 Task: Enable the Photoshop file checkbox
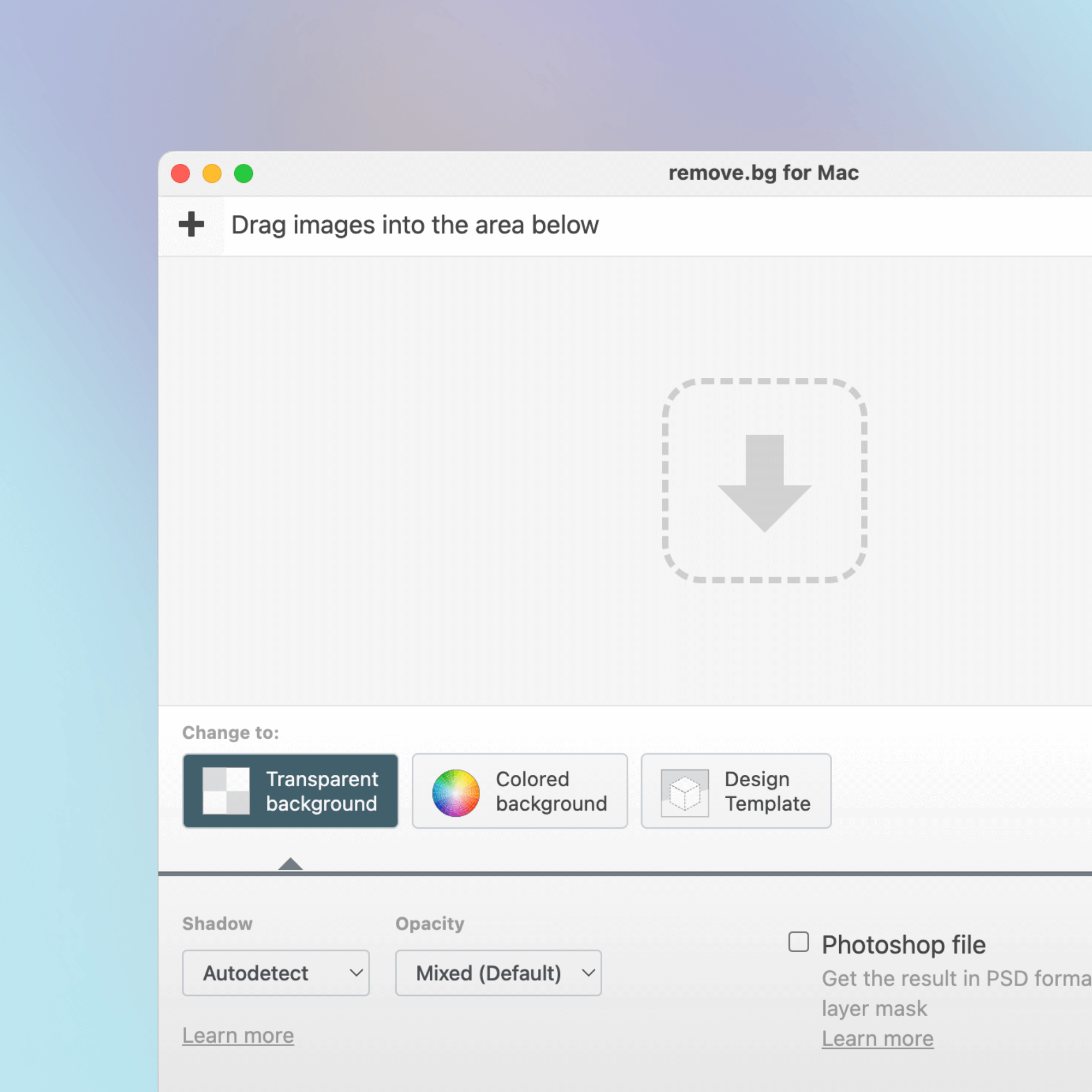(x=798, y=942)
